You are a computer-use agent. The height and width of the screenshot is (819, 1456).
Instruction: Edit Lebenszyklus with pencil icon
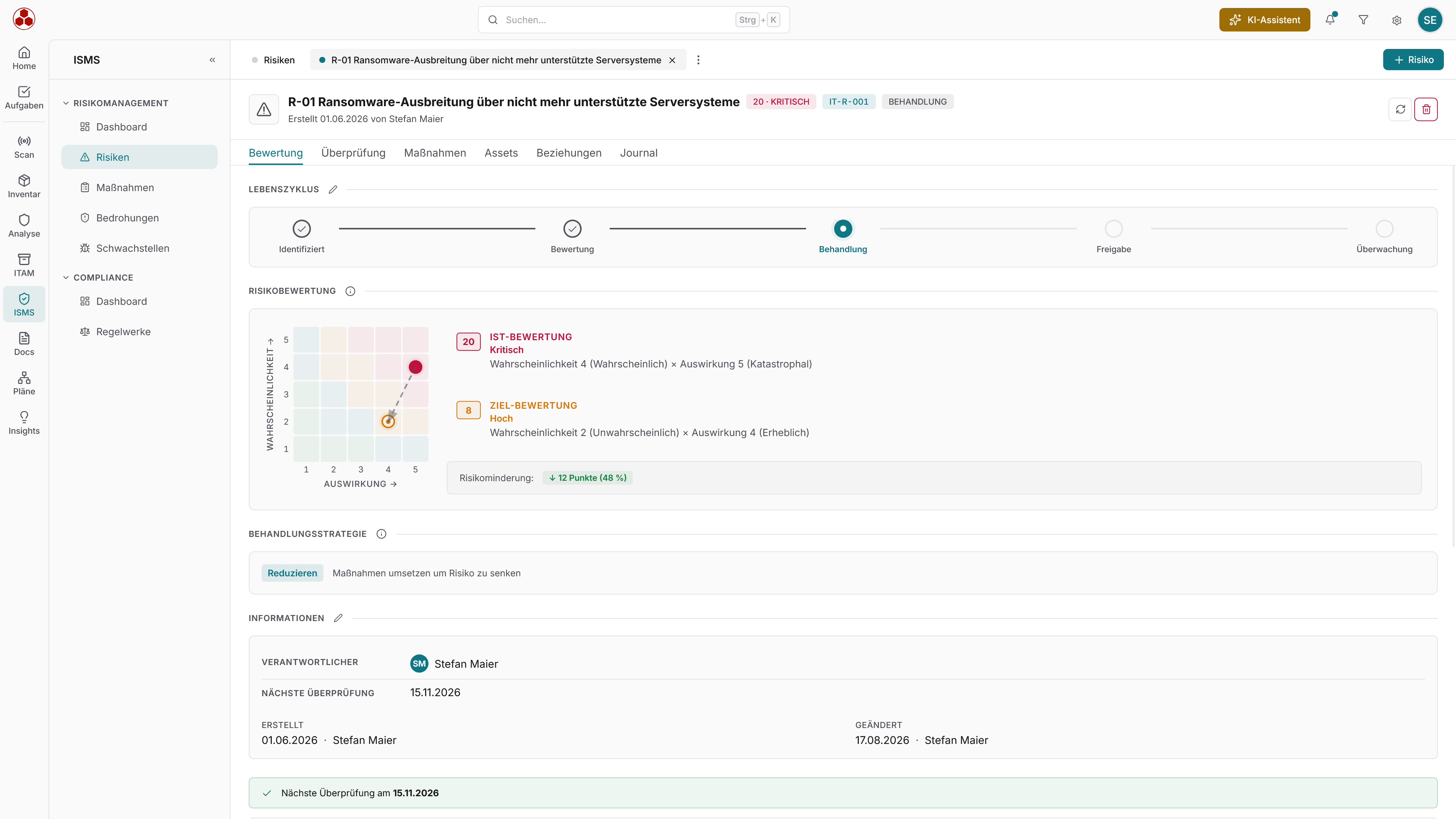[x=333, y=189]
